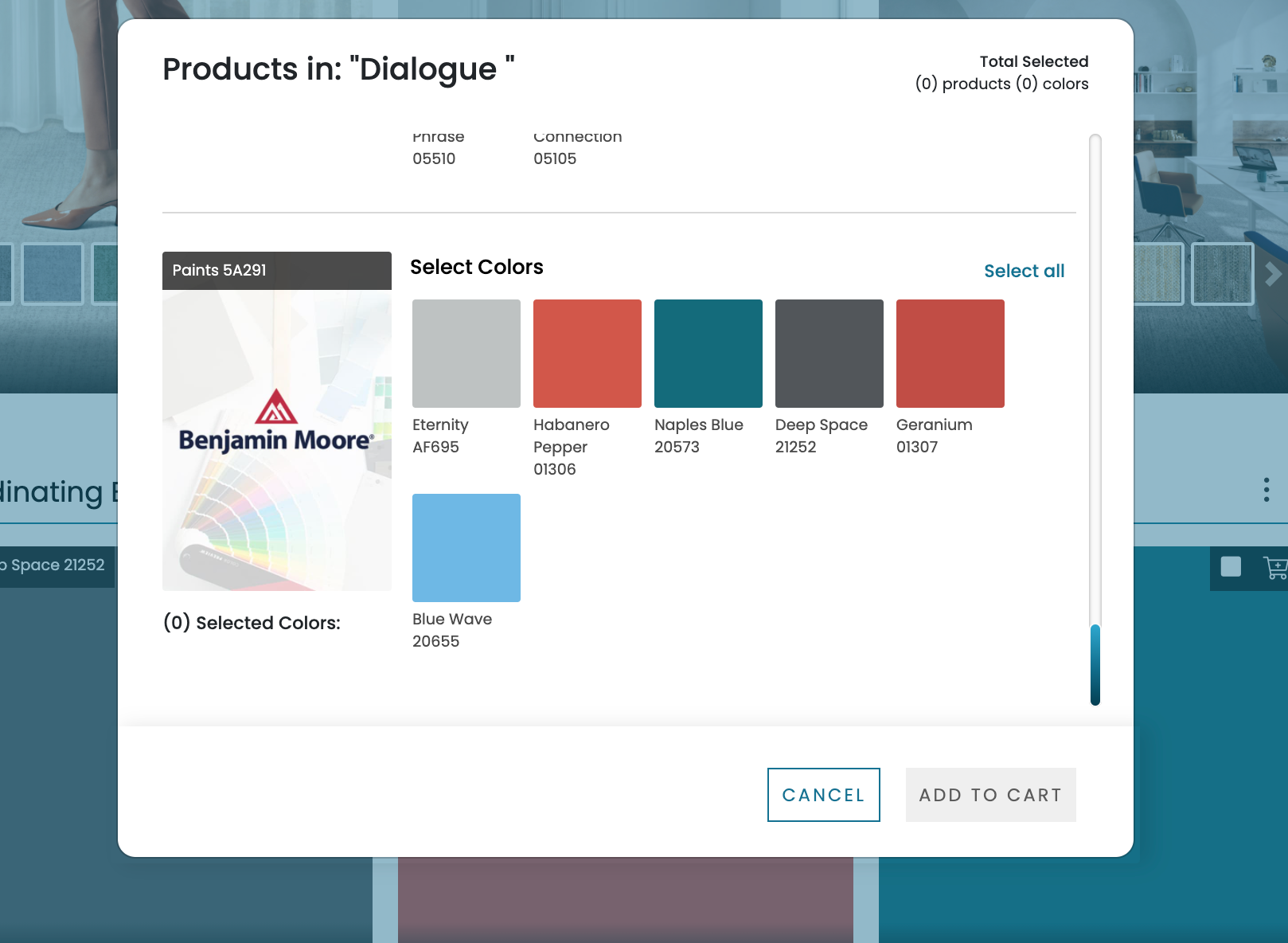Advance carousel with the right arrow
Image resolution: width=1288 pixels, height=943 pixels.
click(1273, 275)
